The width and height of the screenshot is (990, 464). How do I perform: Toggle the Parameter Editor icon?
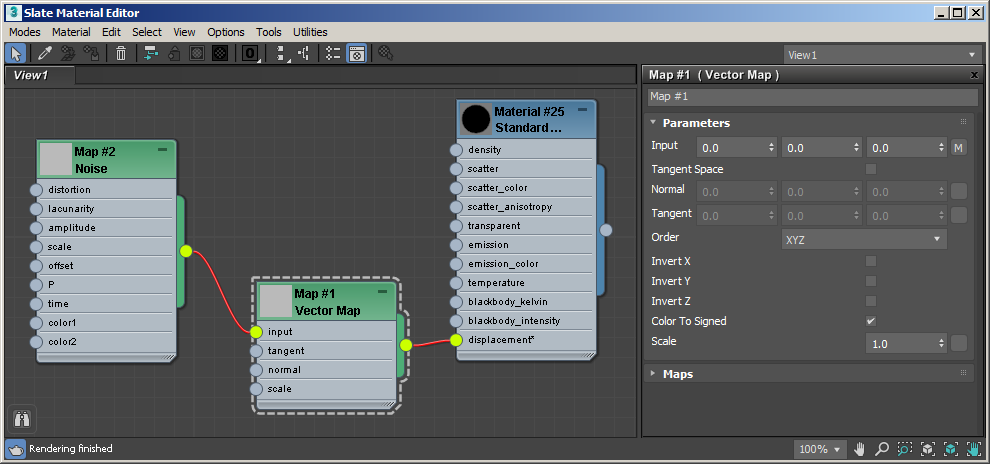click(357, 54)
